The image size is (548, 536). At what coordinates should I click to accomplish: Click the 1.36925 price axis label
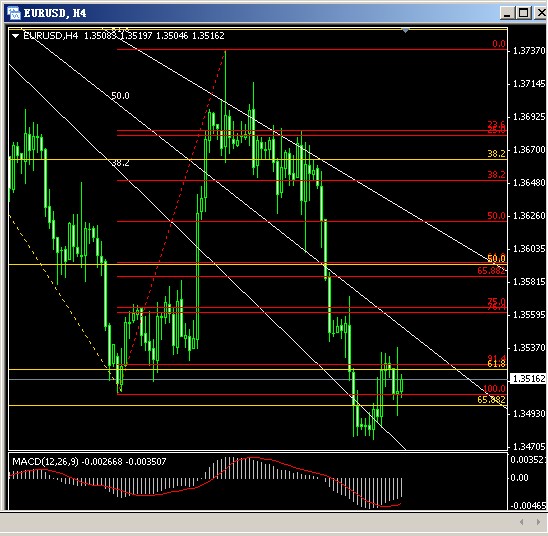point(529,117)
